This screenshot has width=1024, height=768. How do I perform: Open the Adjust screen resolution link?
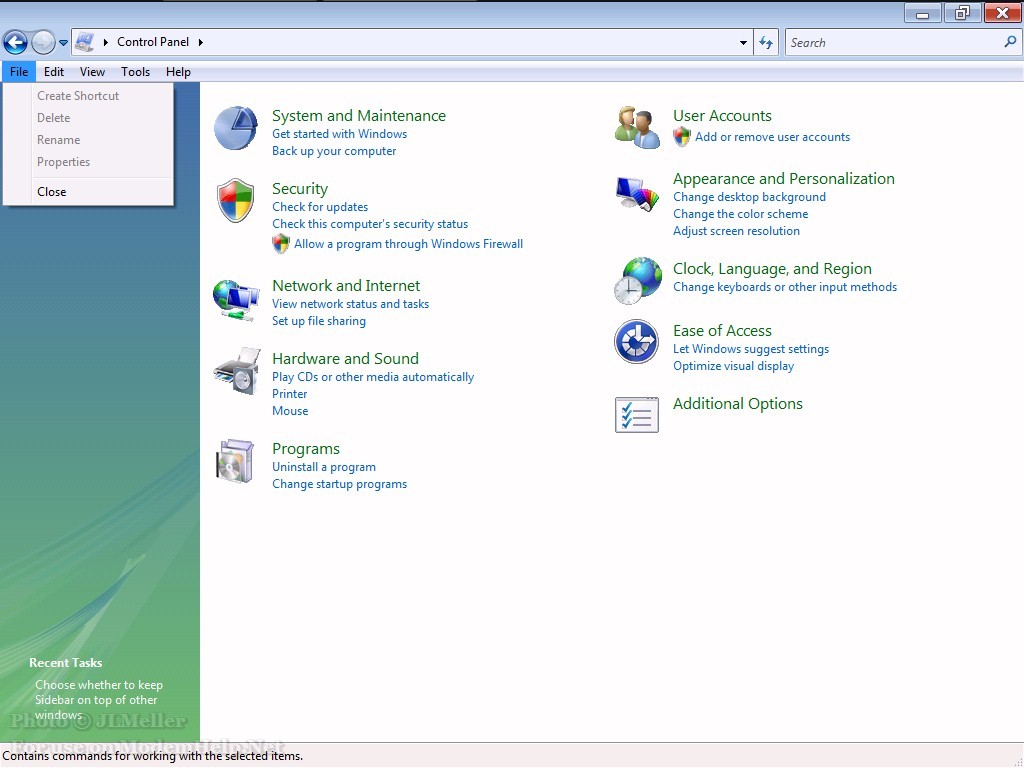coord(736,231)
